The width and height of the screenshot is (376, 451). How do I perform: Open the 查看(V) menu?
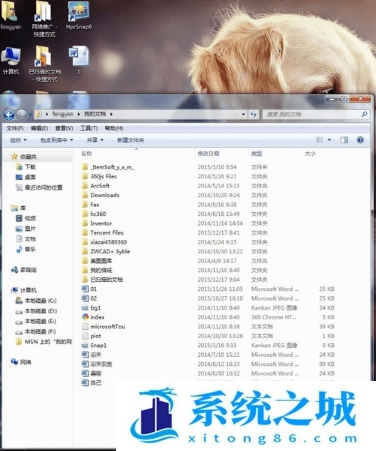pyautogui.click(x=64, y=128)
